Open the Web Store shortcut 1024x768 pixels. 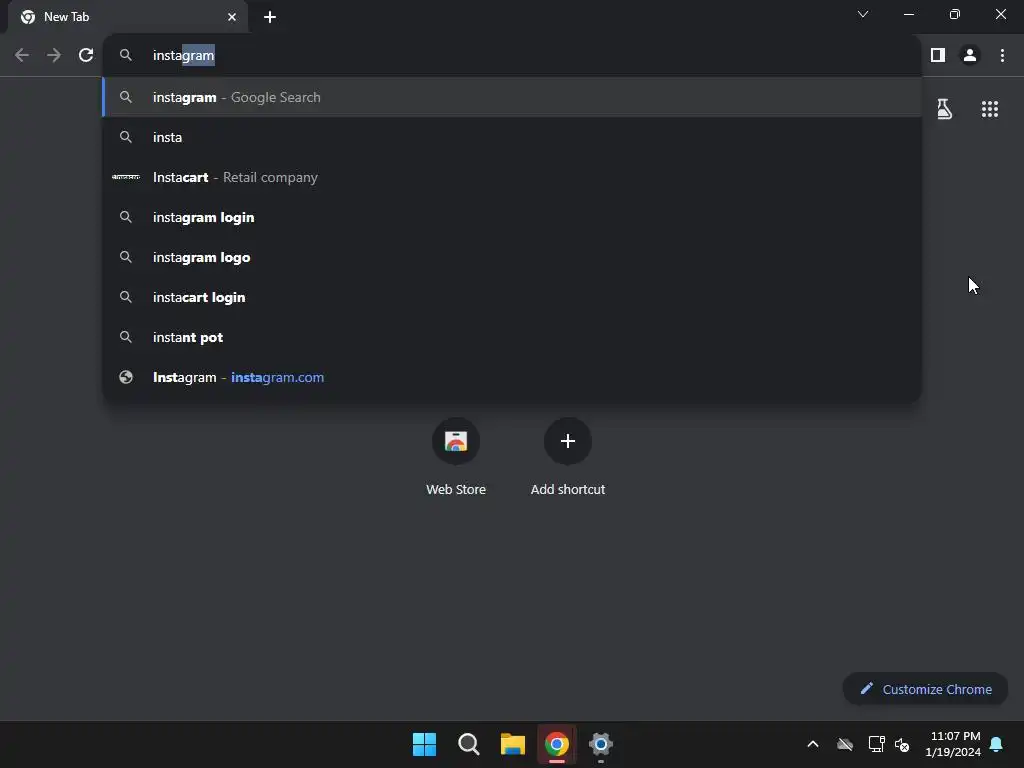(x=456, y=456)
